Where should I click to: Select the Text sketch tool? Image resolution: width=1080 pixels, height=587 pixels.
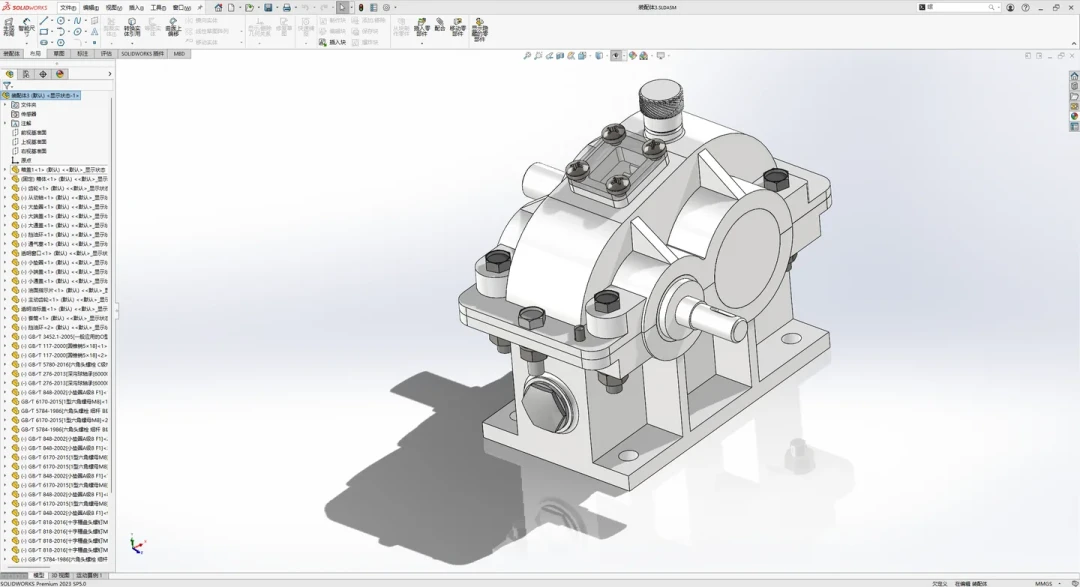94,32
